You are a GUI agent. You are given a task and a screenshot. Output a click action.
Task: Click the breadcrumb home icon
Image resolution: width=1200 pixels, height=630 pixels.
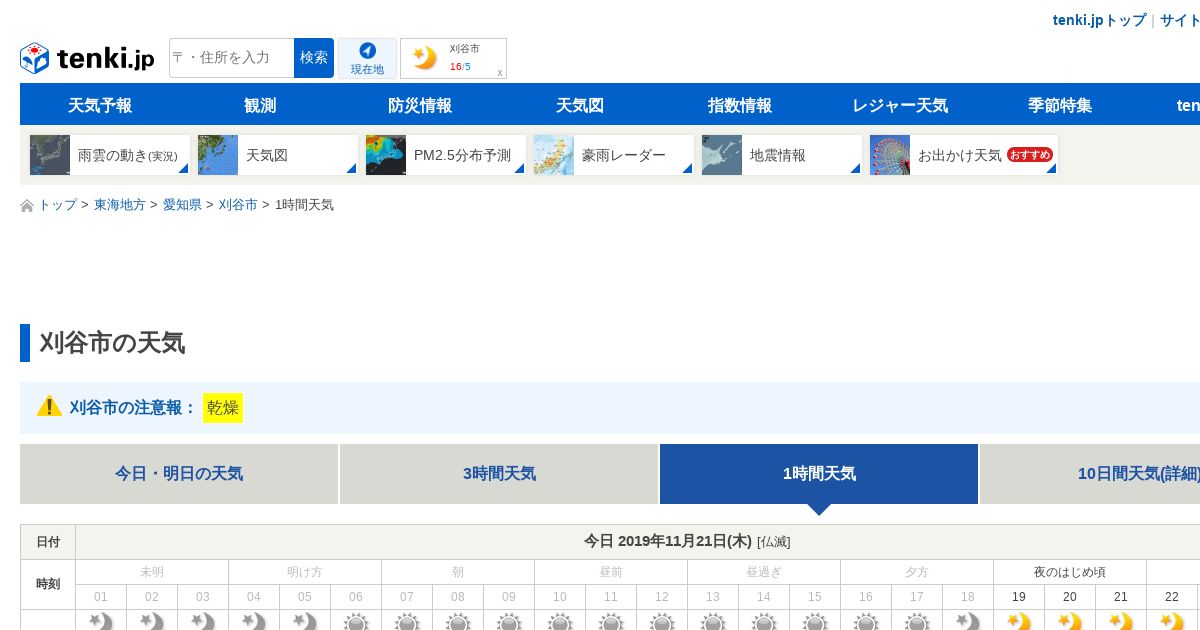pos(27,205)
